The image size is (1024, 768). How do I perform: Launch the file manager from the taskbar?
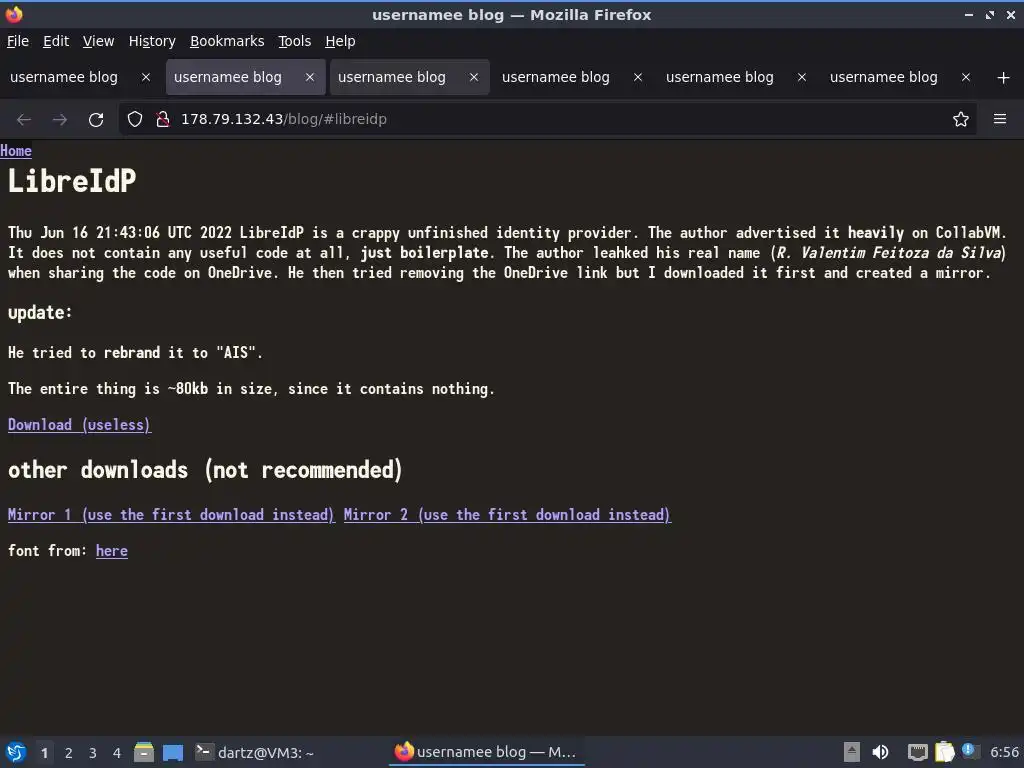144,752
